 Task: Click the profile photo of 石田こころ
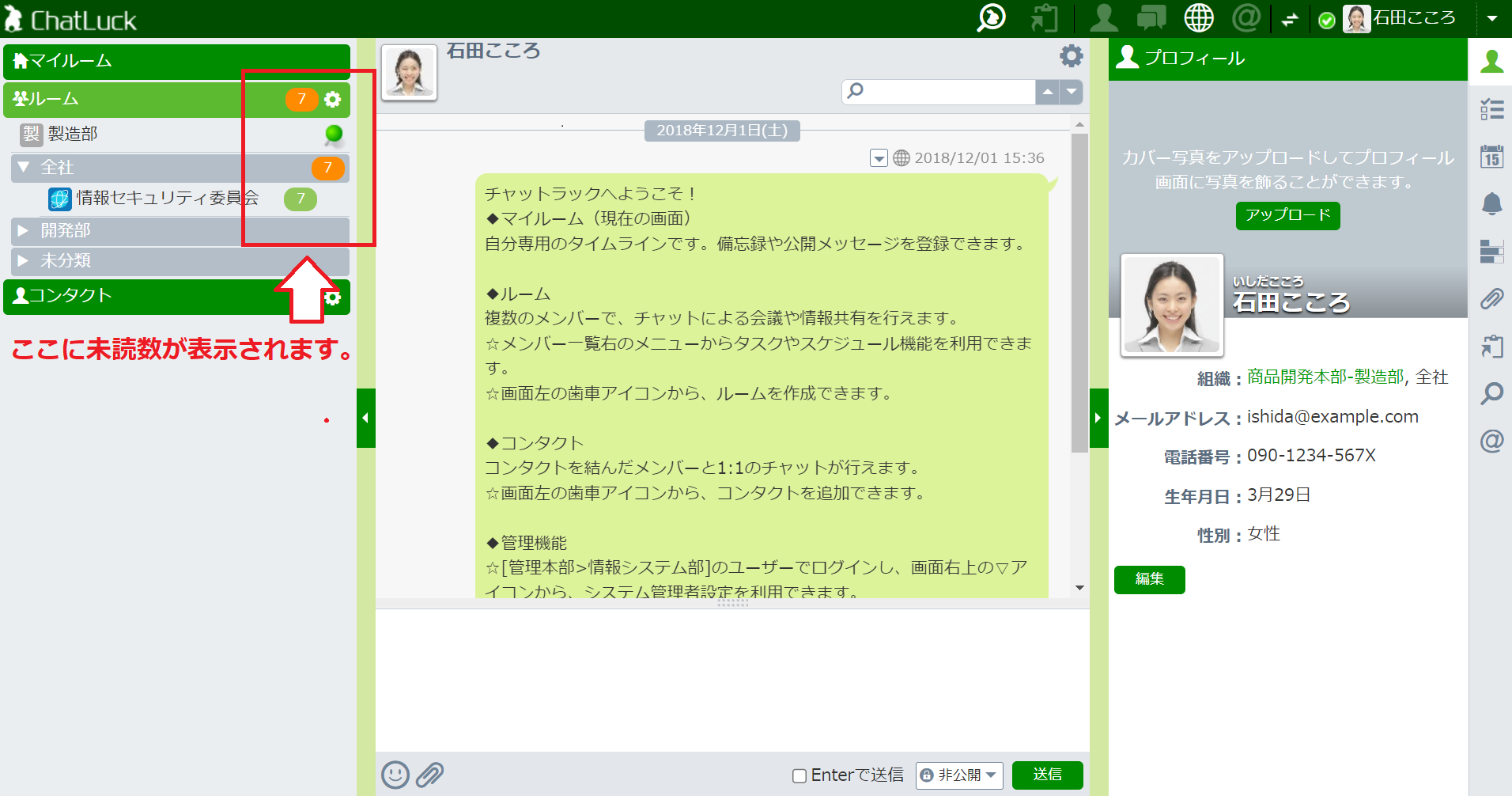(x=1172, y=305)
